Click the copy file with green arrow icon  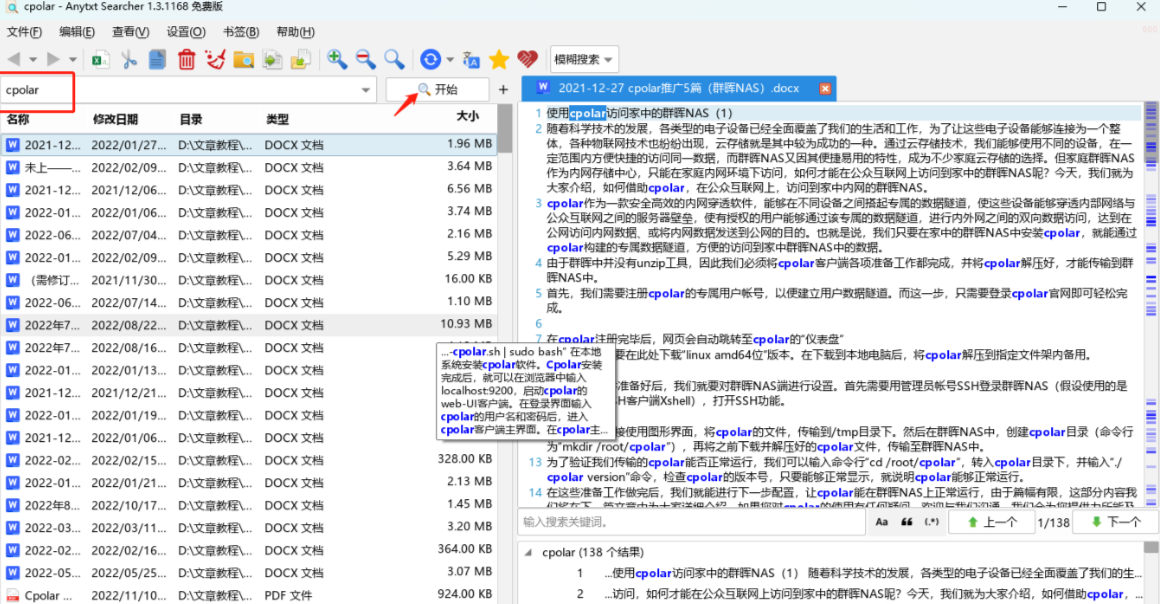pyautogui.click(x=272, y=60)
